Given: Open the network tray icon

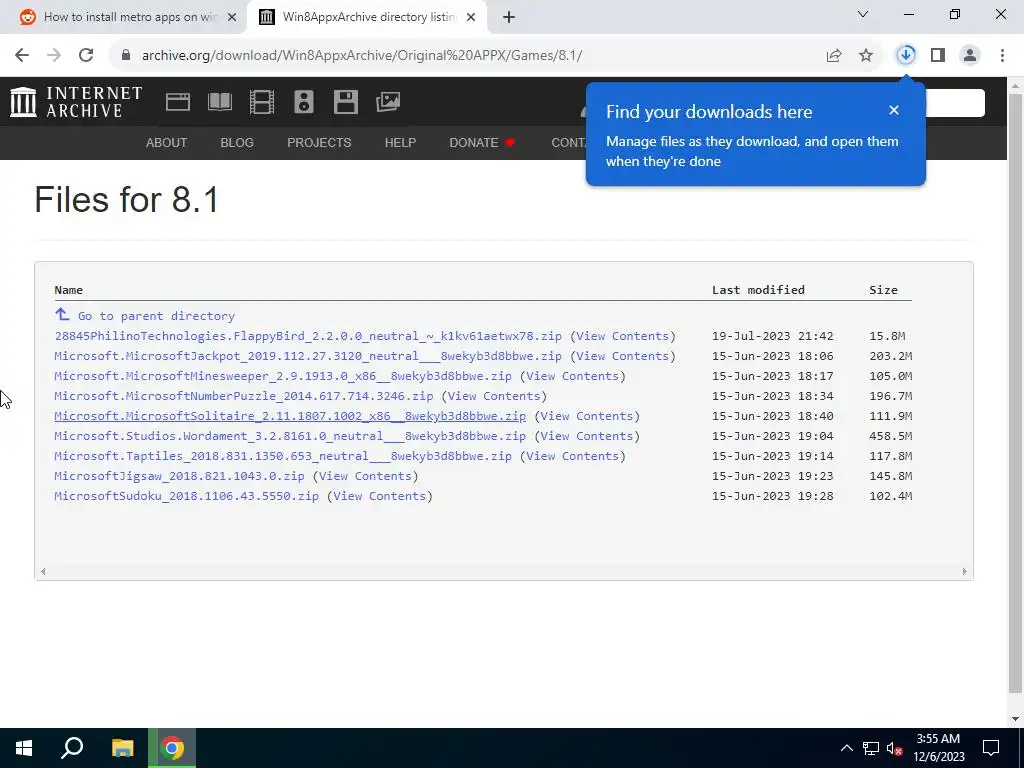Looking at the screenshot, I should coord(871,748).
